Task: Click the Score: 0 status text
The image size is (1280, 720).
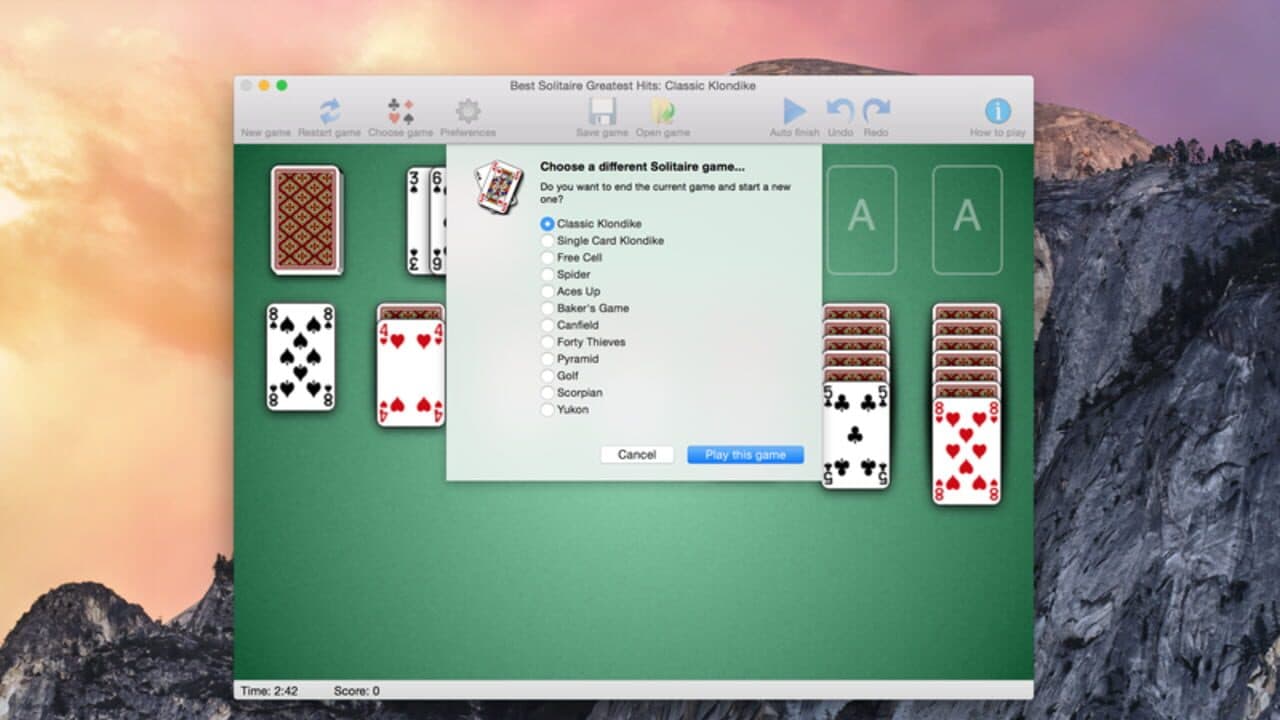Action: 356,691
